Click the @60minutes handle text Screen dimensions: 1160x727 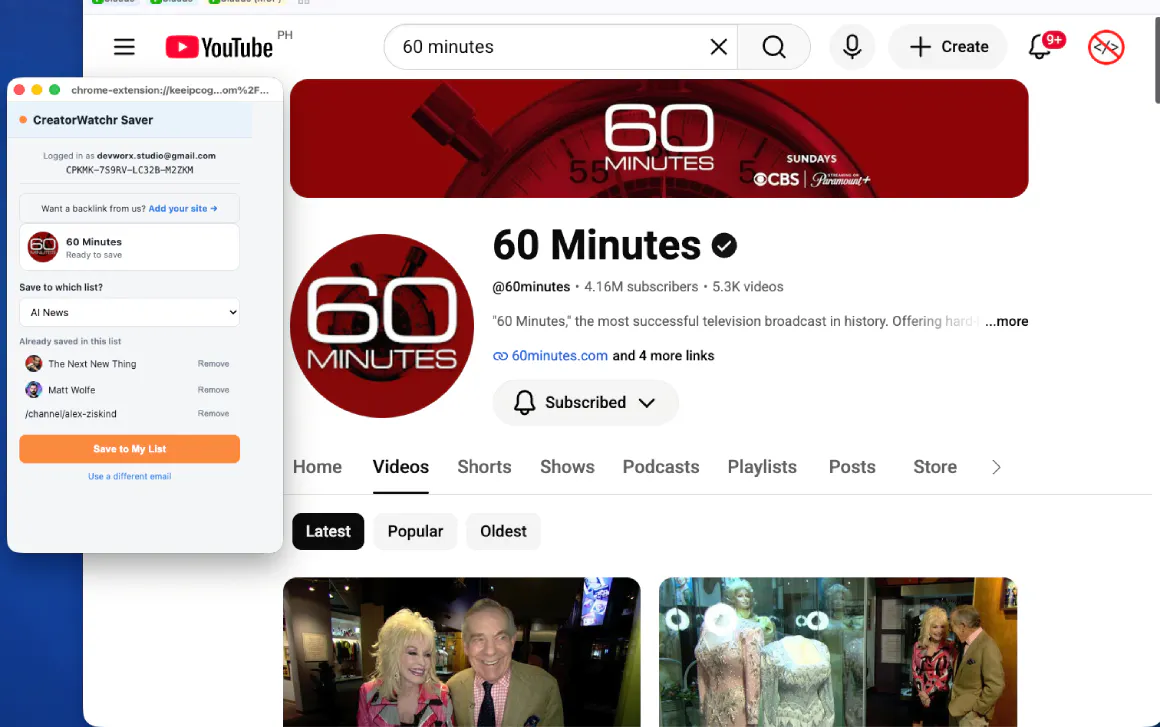click(x=531, y=287)
